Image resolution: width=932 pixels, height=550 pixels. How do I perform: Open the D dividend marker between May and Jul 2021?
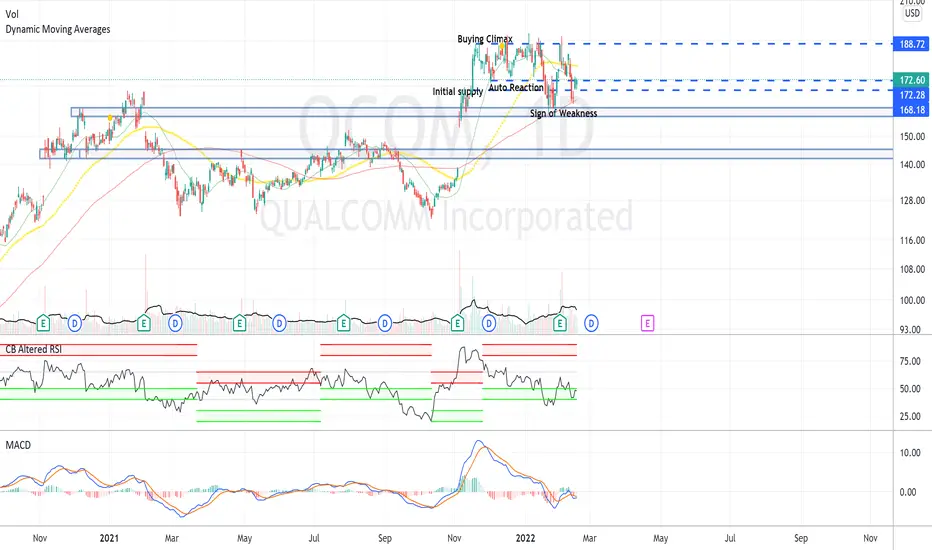(279, 323)
